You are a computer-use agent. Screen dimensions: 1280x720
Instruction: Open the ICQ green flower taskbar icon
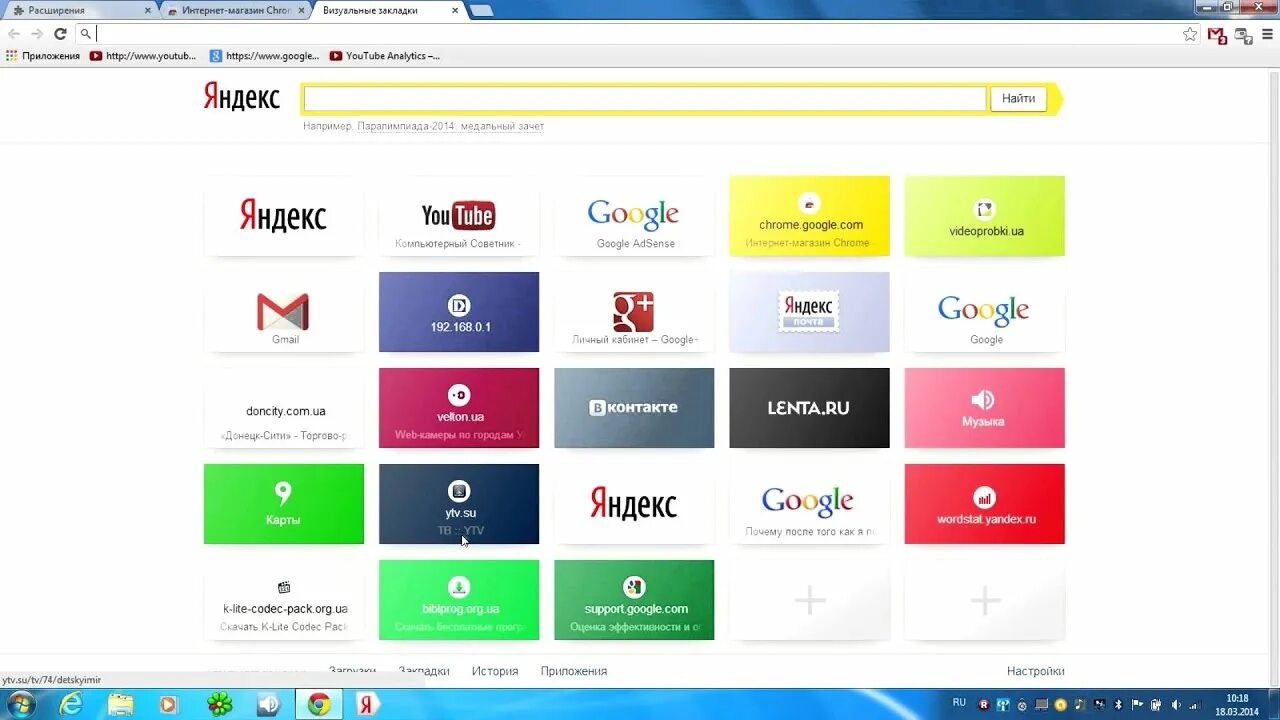point(219,704)
